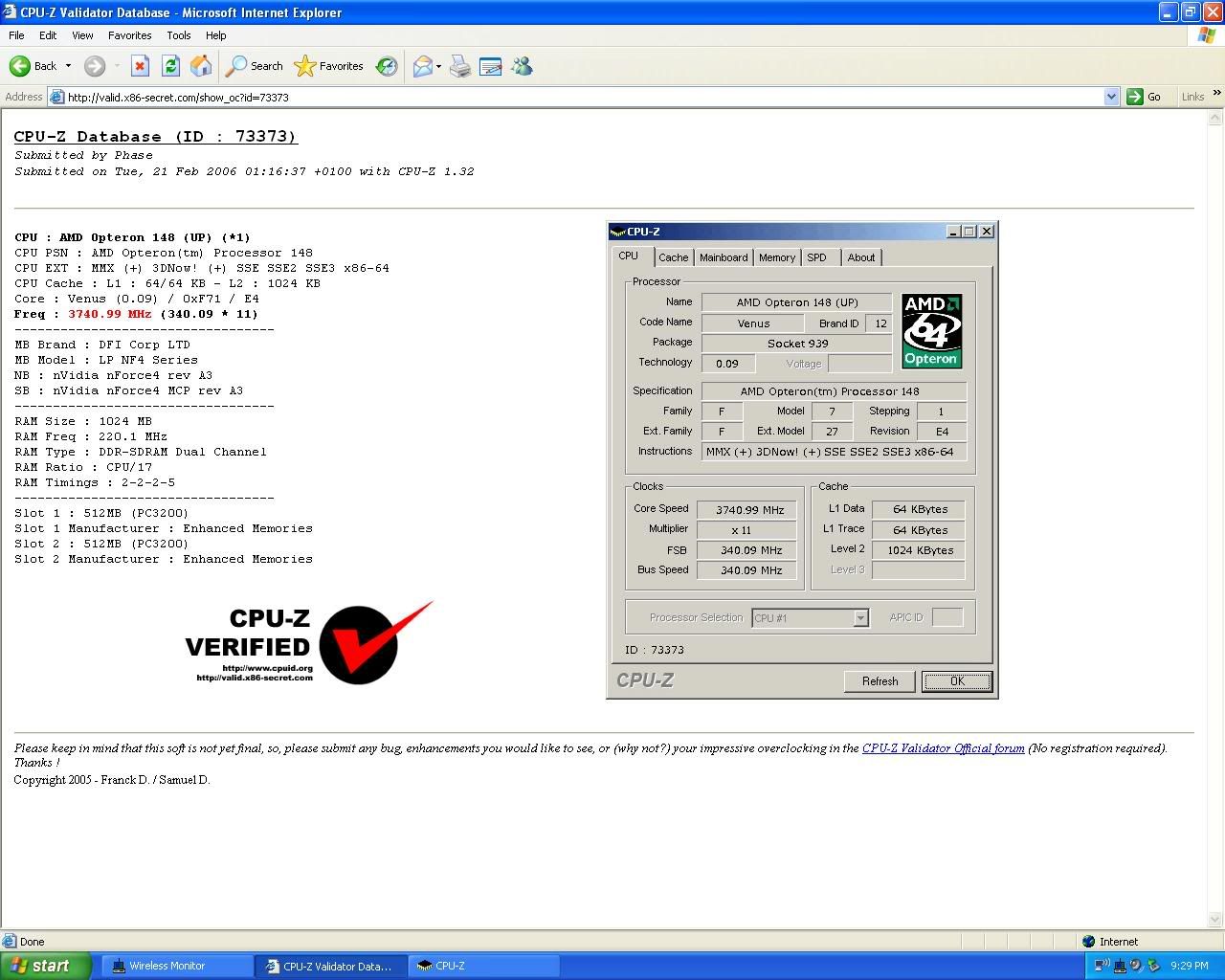Open the View menu
The height and width of the screenshot is (980, 1225).
pos(82,35)
